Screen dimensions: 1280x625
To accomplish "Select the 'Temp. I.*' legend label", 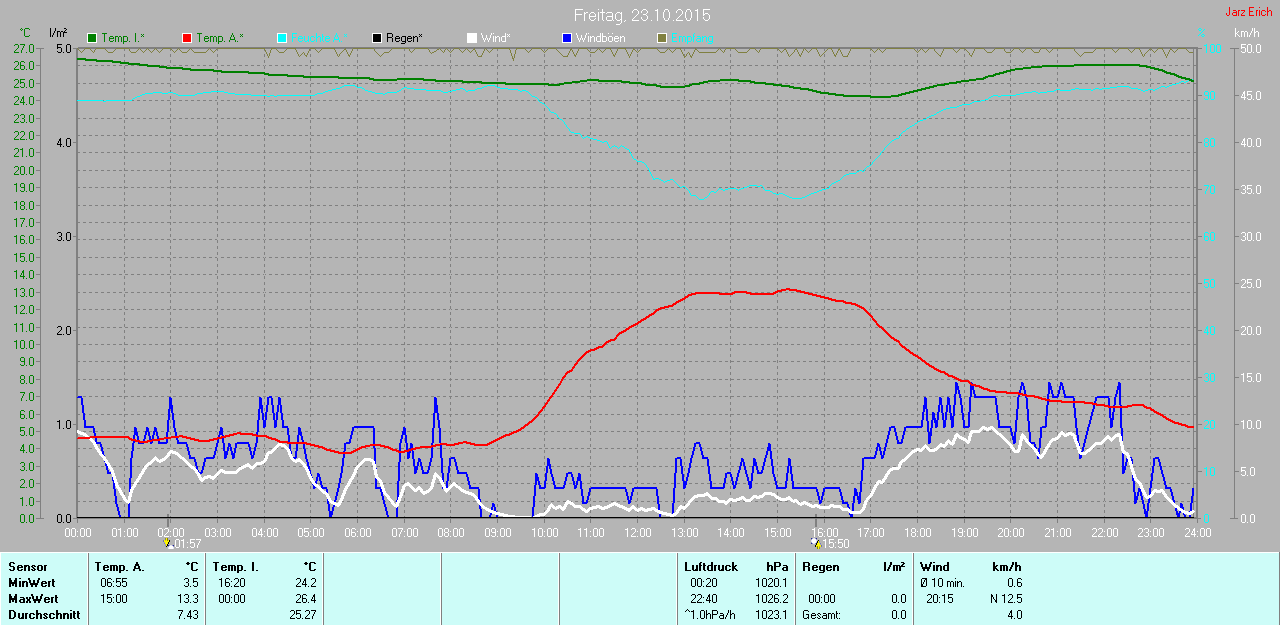I will coord(123,38).
